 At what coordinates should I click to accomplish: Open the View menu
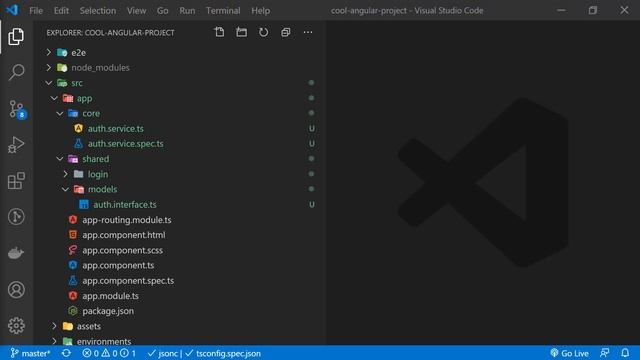pos(136,11)
